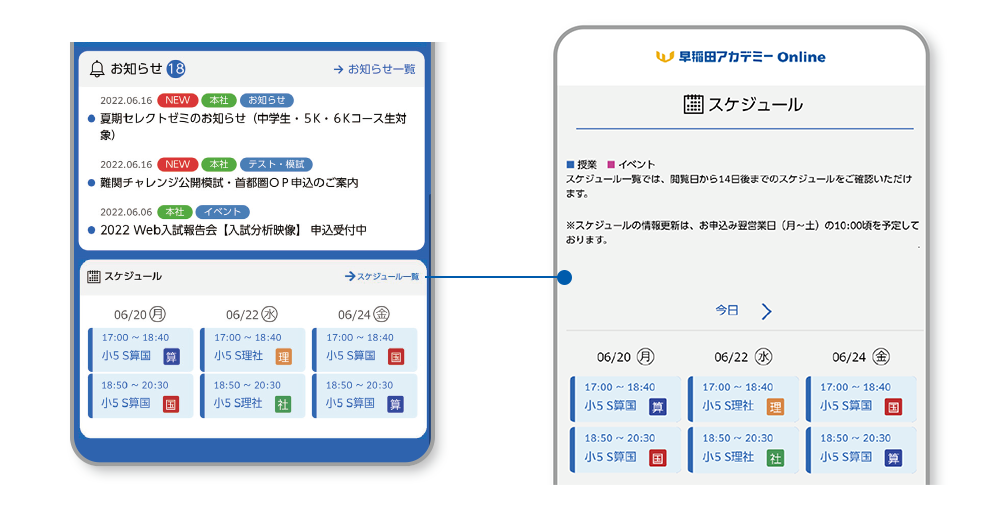Click the 算 subject icon on 06/20 17:00 in right phone
This screenshot has width=1000, height=508.
point(658,407)
